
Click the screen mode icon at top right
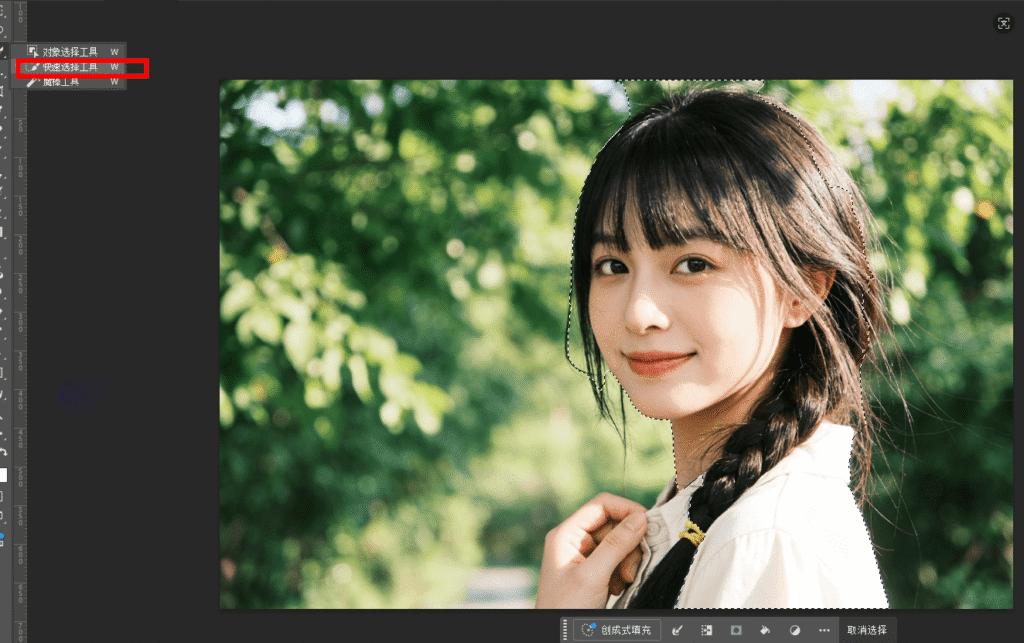pos(1003,23)
